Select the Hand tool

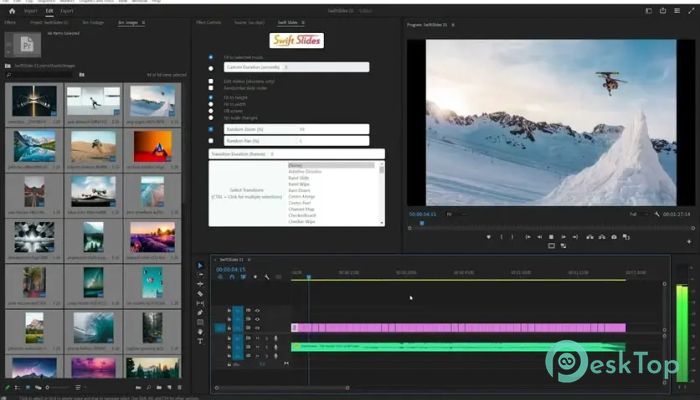200,332
